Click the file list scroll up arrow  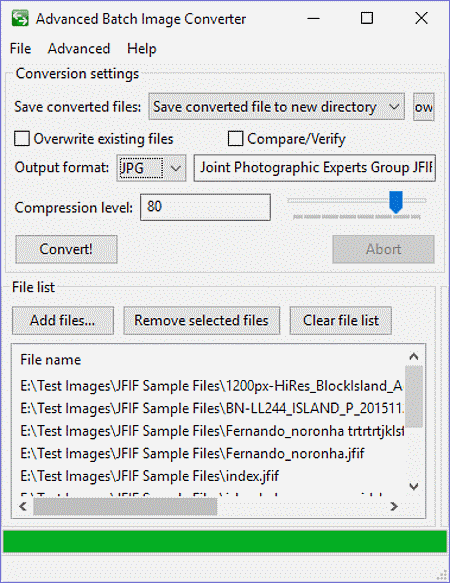pos(414,357)
